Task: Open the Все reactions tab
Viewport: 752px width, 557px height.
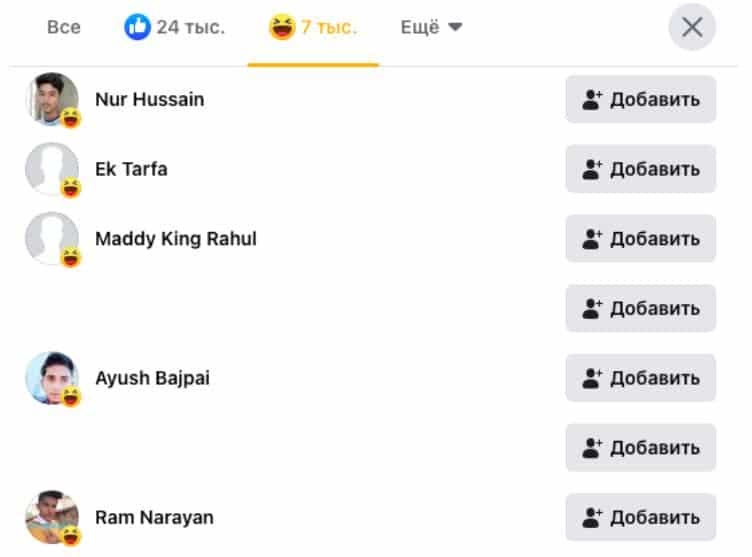Action: click(x=63, y=27)
